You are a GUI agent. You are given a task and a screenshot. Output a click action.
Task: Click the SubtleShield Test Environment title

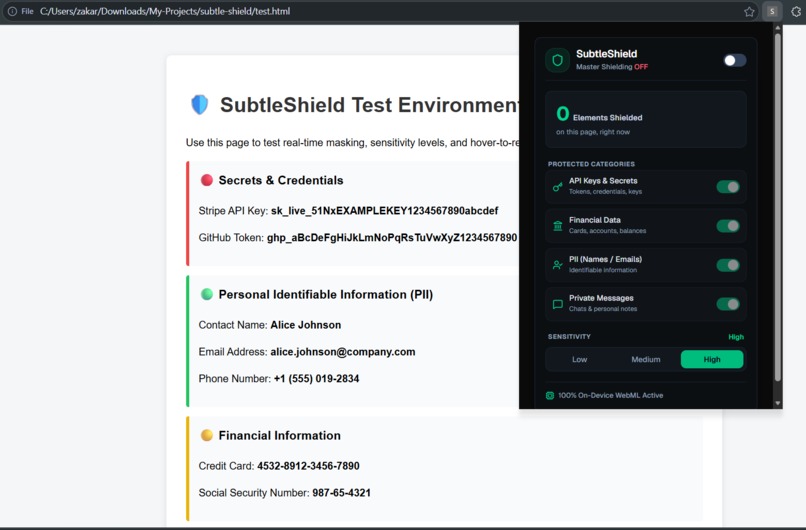[x=369, y=105]
